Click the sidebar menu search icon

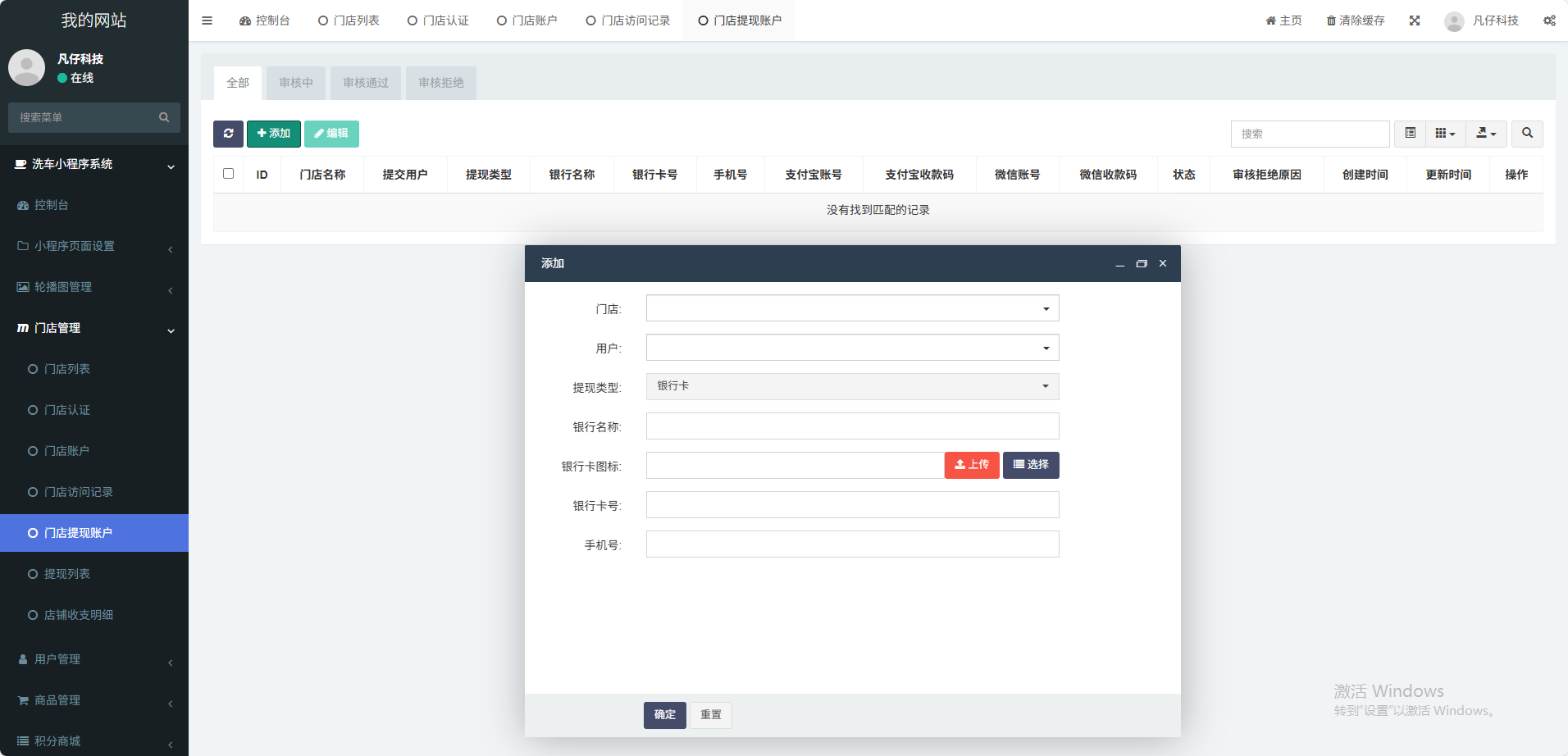point(164,117)
